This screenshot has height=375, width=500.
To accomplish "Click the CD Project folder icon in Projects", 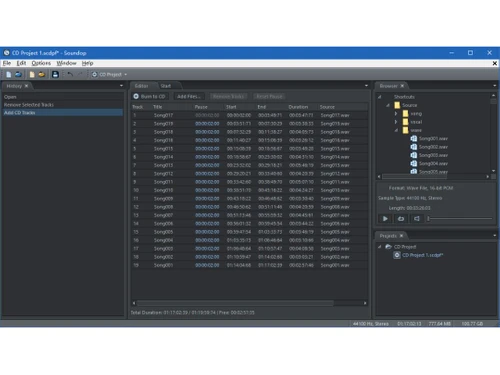I will point(388,247).
